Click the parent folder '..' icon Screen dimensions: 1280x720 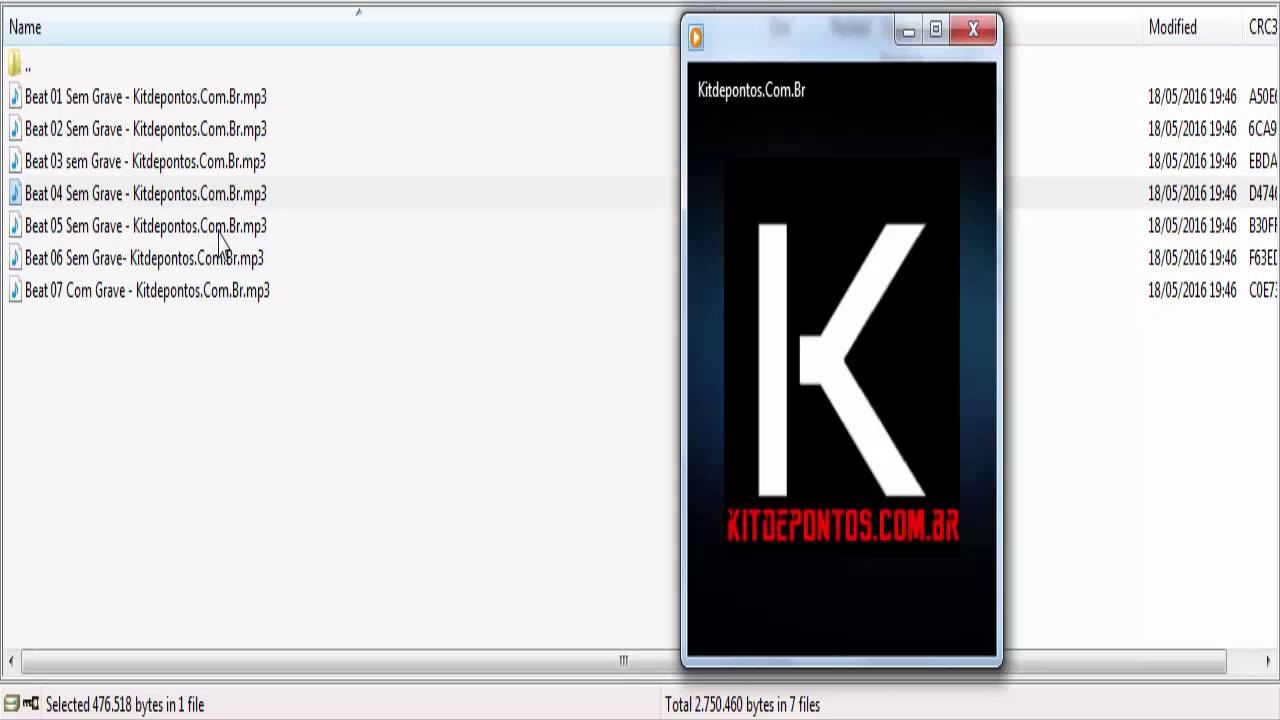click(x=14, y=65)
